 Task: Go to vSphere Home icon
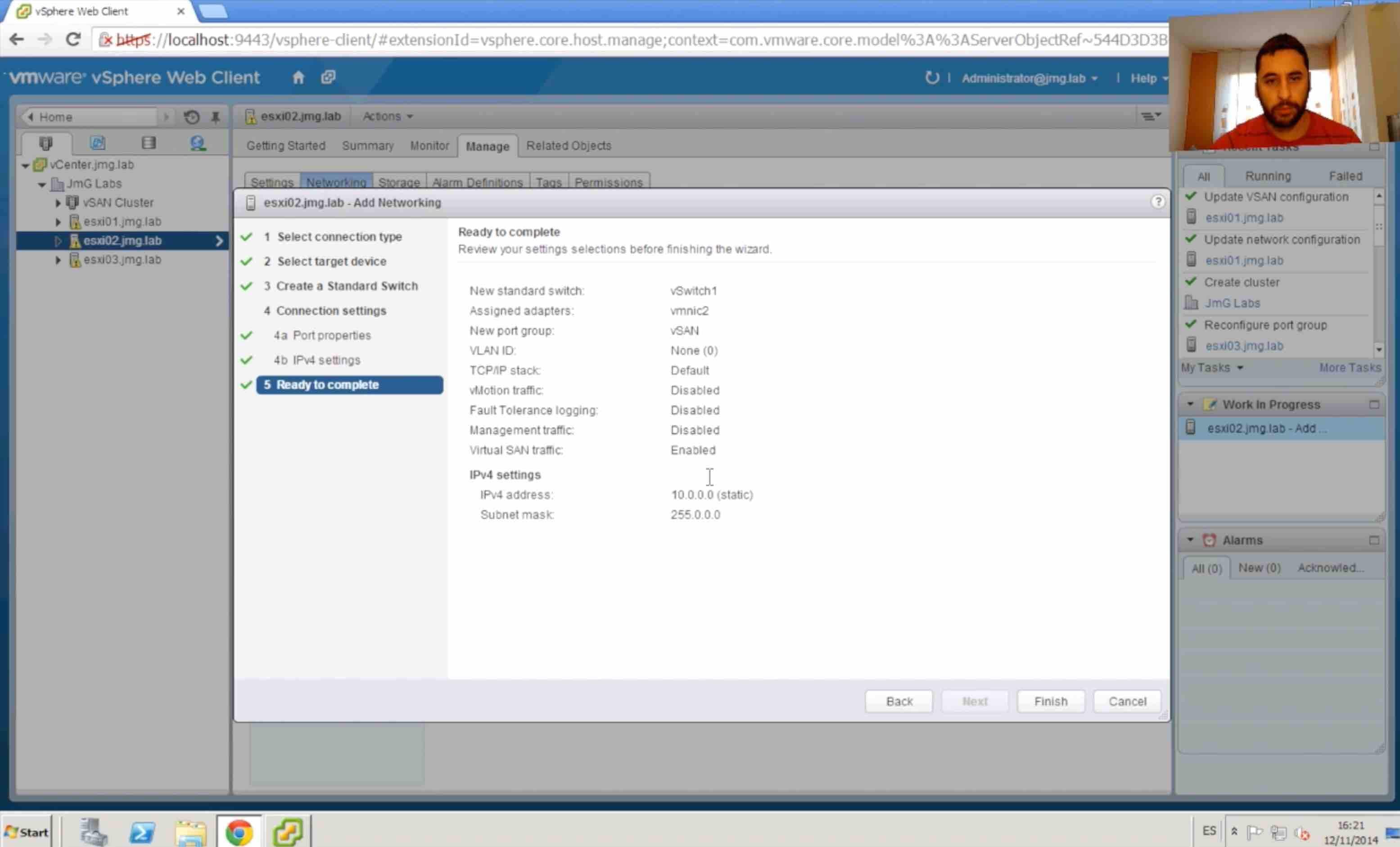tap(298, 77)
